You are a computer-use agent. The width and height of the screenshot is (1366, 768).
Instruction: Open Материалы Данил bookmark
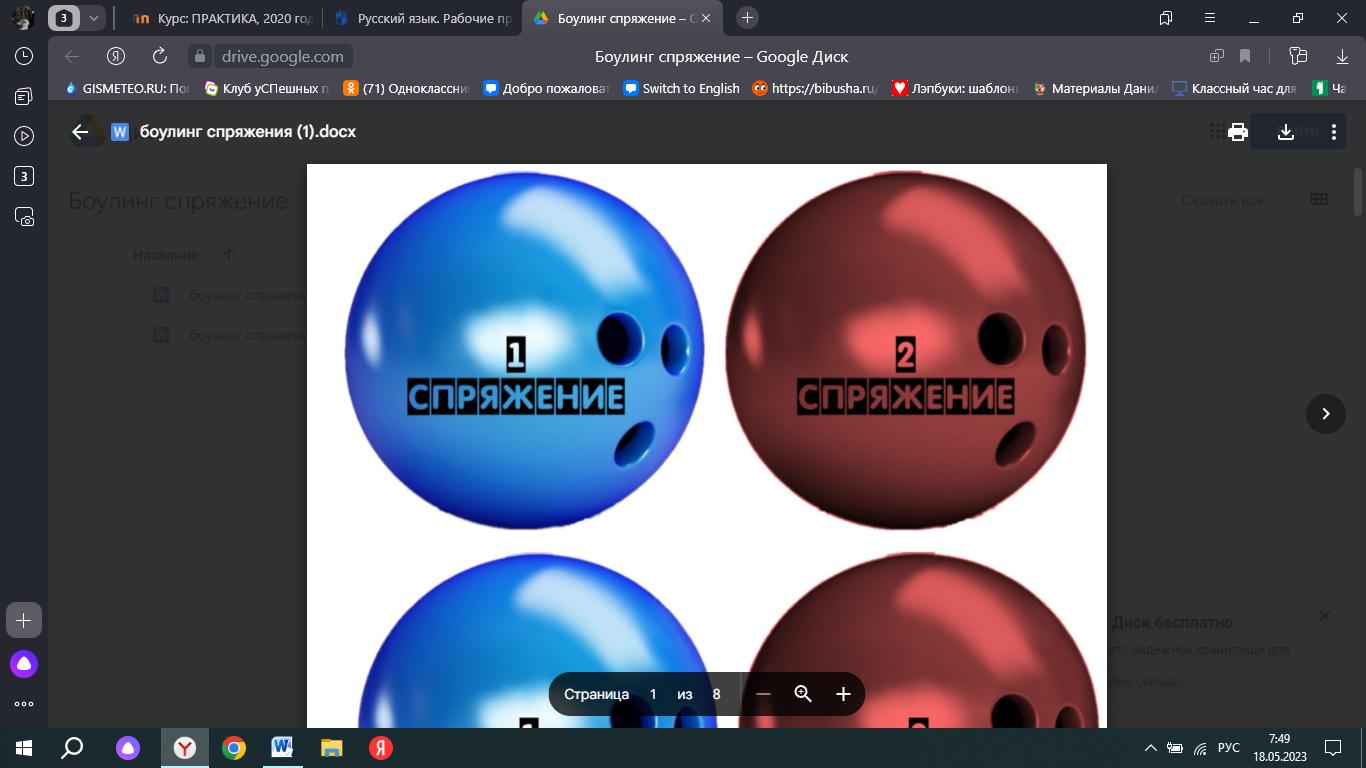click(1095, 88)
